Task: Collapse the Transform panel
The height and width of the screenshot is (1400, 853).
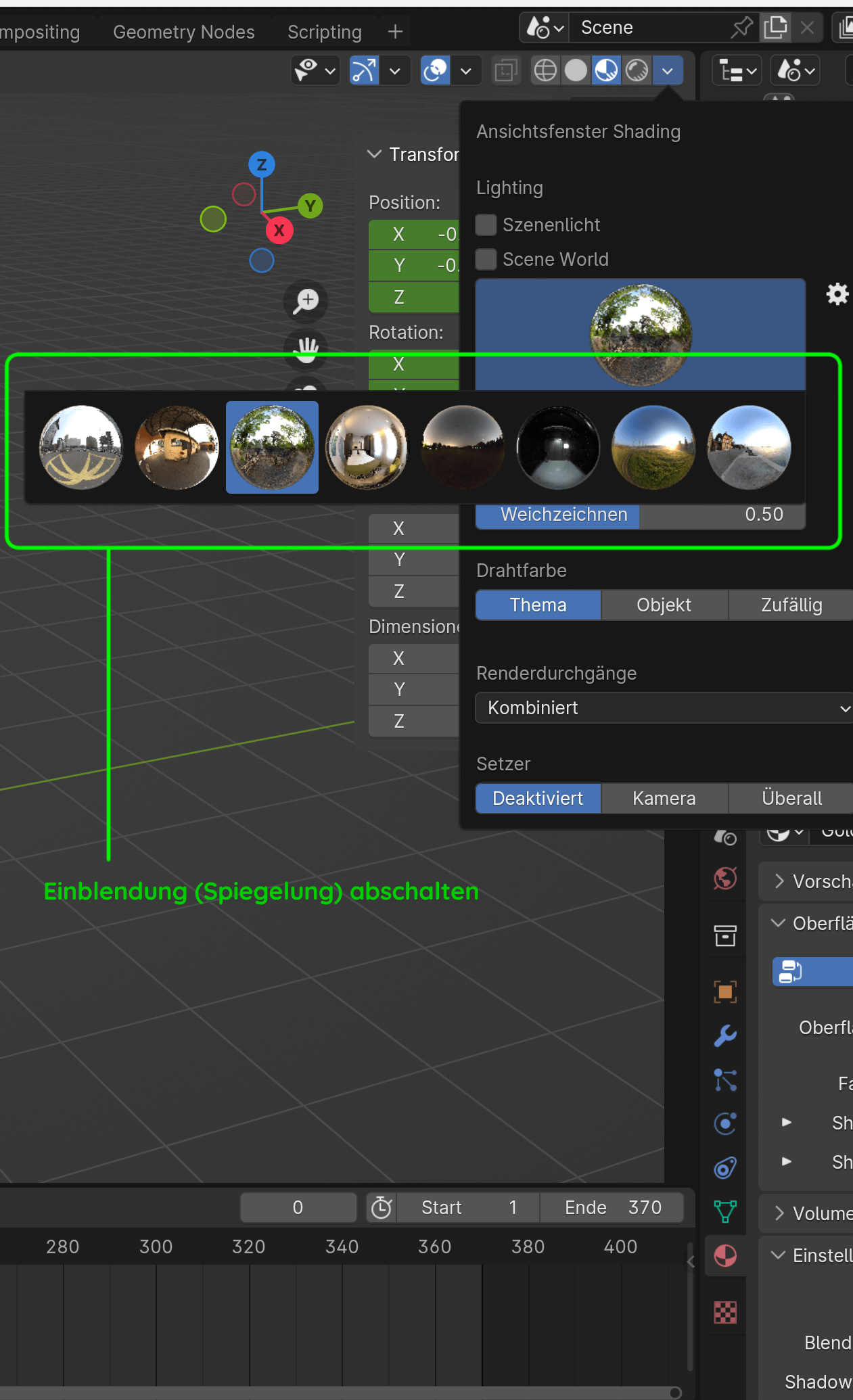Action: [x=374, y=154]
